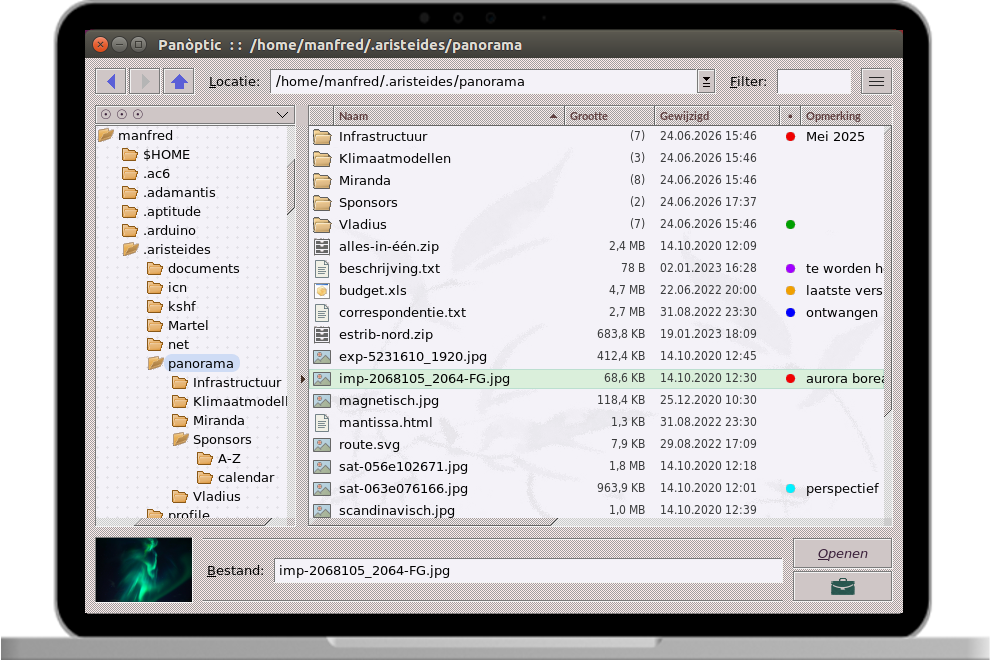Click the briefcase button
The image size is (990, 660).
[x=842, y=587]
